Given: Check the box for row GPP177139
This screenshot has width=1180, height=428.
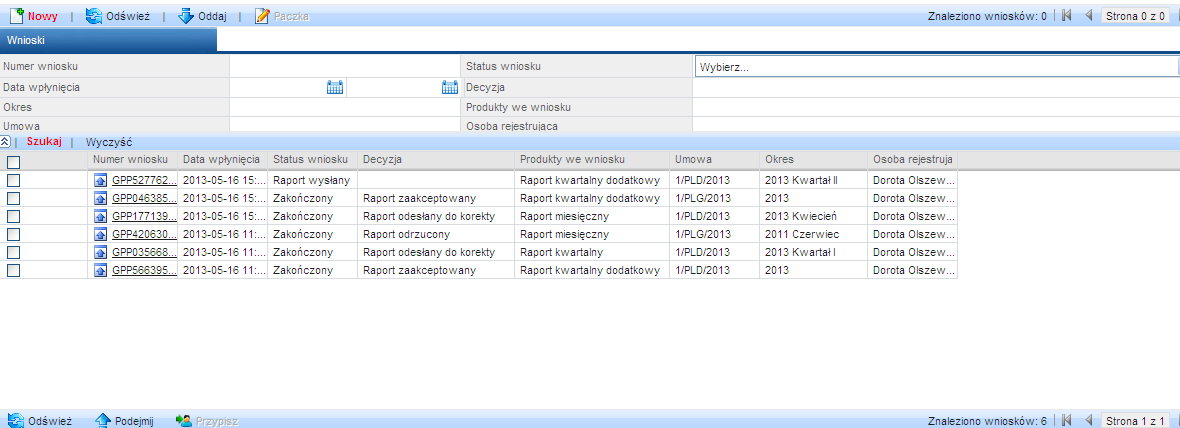Looking at the screenshot, I should point(14,217).
